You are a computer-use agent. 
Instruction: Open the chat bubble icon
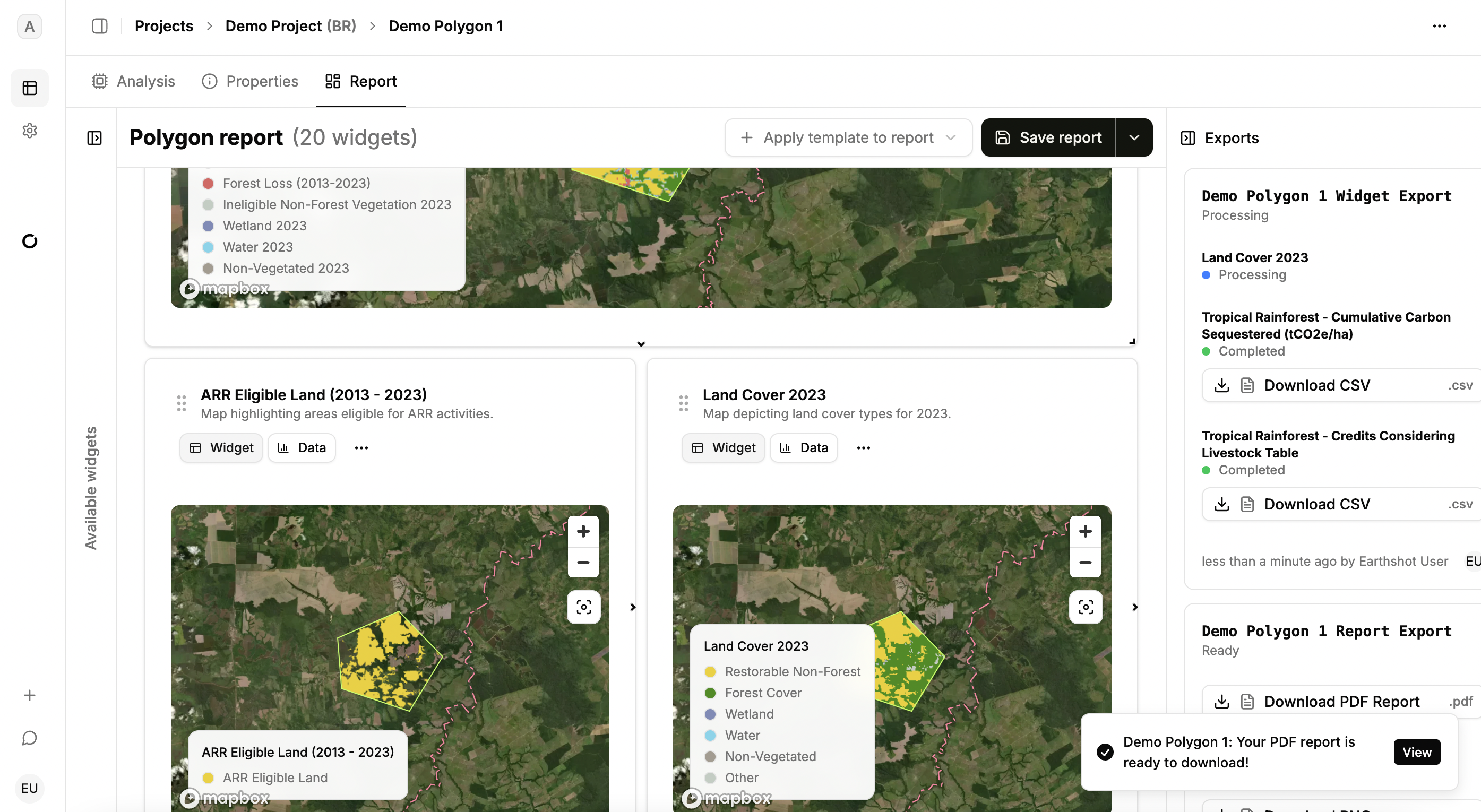(x=29, y=738)
